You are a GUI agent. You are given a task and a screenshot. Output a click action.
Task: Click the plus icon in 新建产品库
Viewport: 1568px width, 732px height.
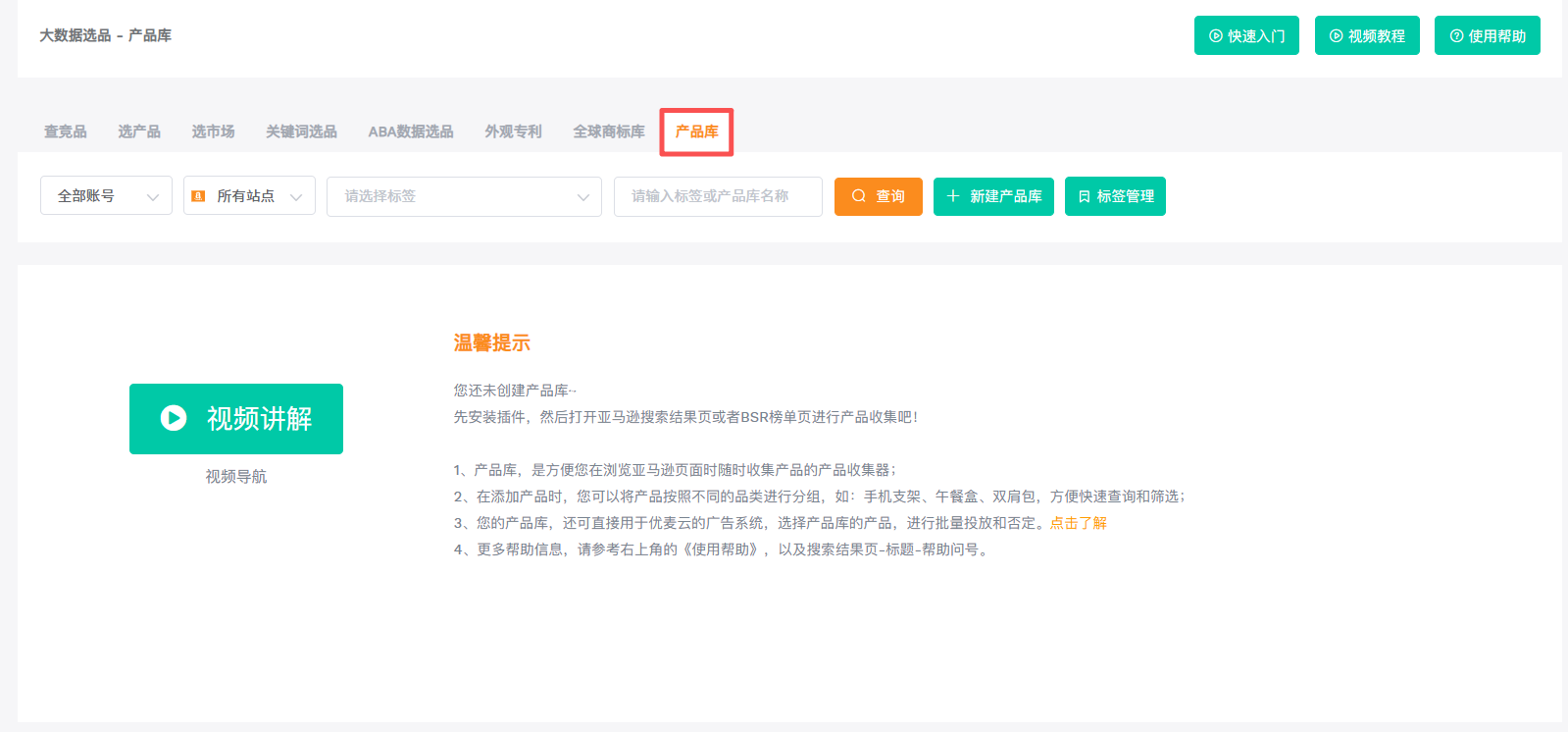point(953,196)
